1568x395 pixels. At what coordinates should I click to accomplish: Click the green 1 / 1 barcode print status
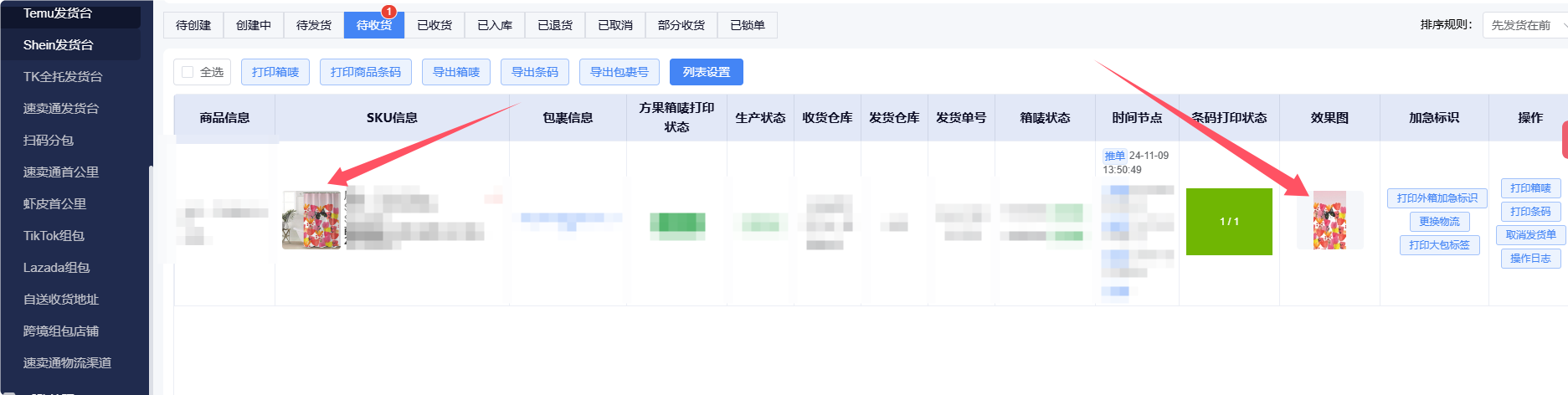(x=1229, y=222)
